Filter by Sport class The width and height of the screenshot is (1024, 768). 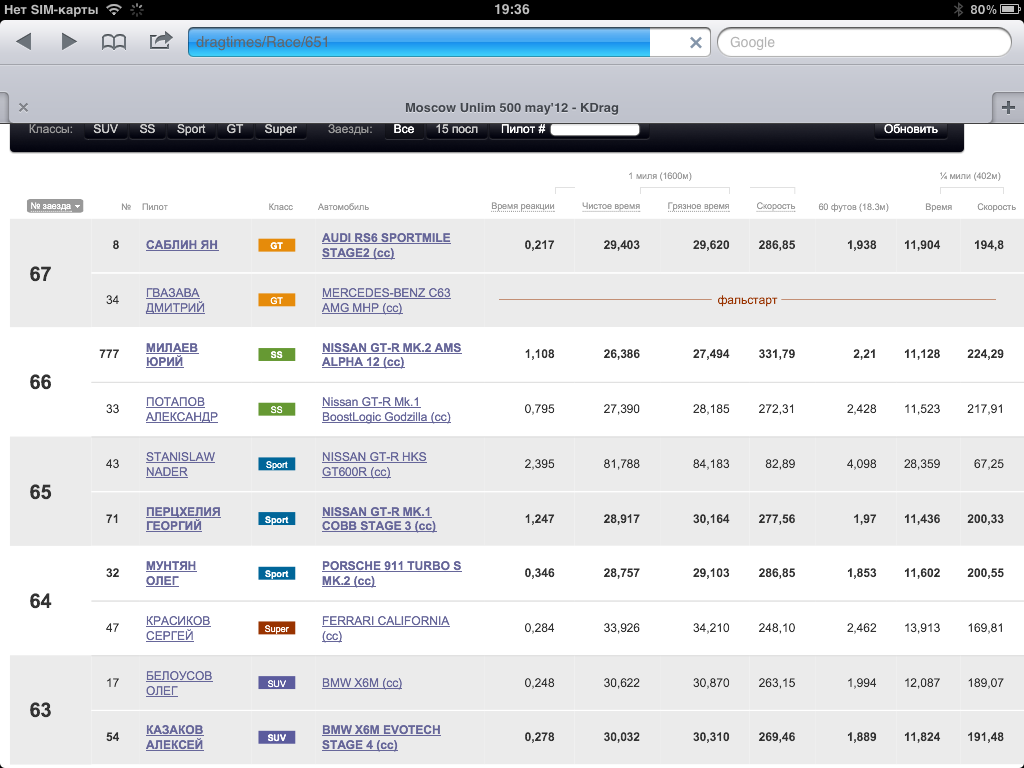tap(191, 129)
